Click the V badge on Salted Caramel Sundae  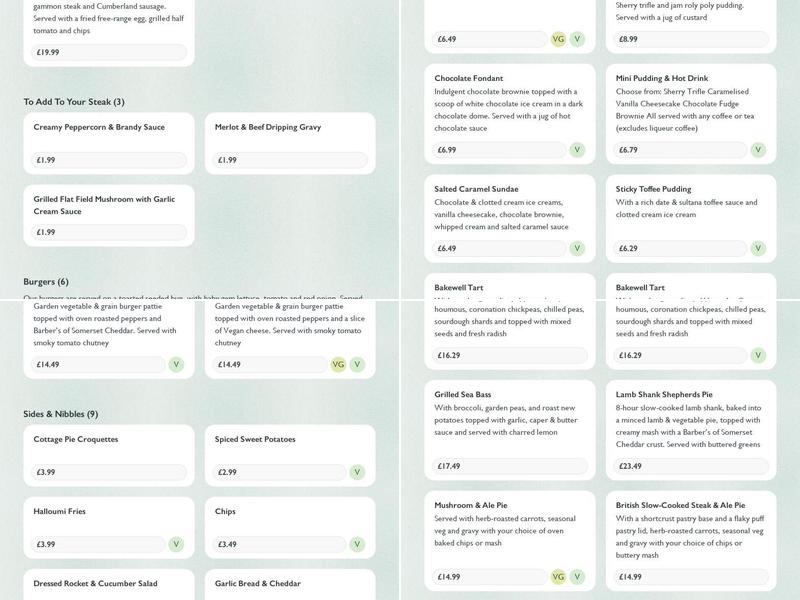(577, 249)
